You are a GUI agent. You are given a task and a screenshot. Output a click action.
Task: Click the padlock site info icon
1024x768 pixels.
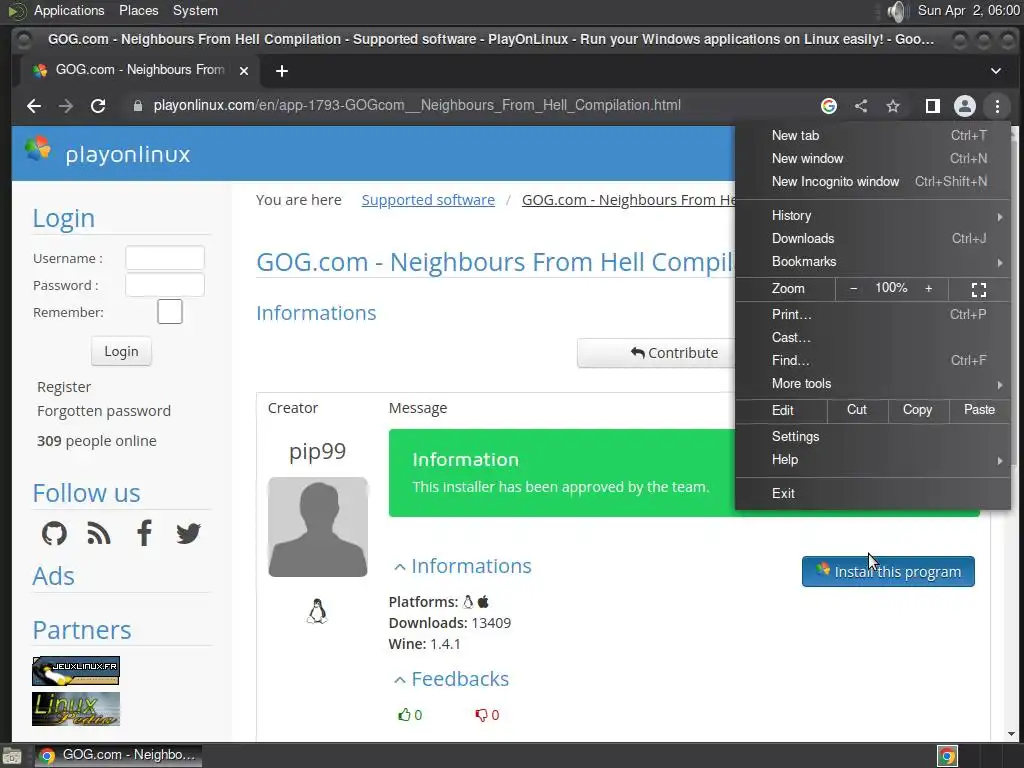tap(138, 106)
